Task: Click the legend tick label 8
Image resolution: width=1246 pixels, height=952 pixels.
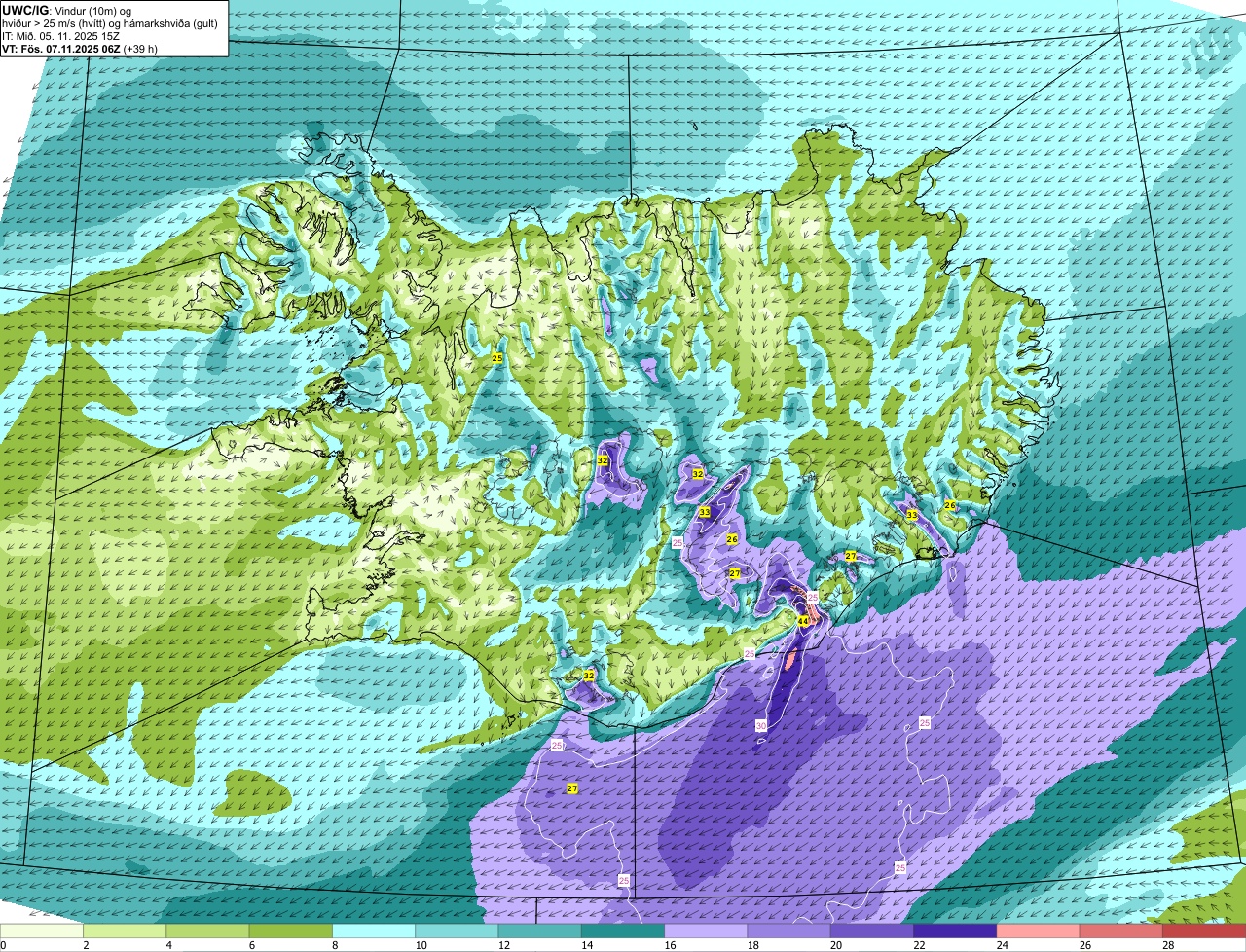Action: (x=334, y=945)
